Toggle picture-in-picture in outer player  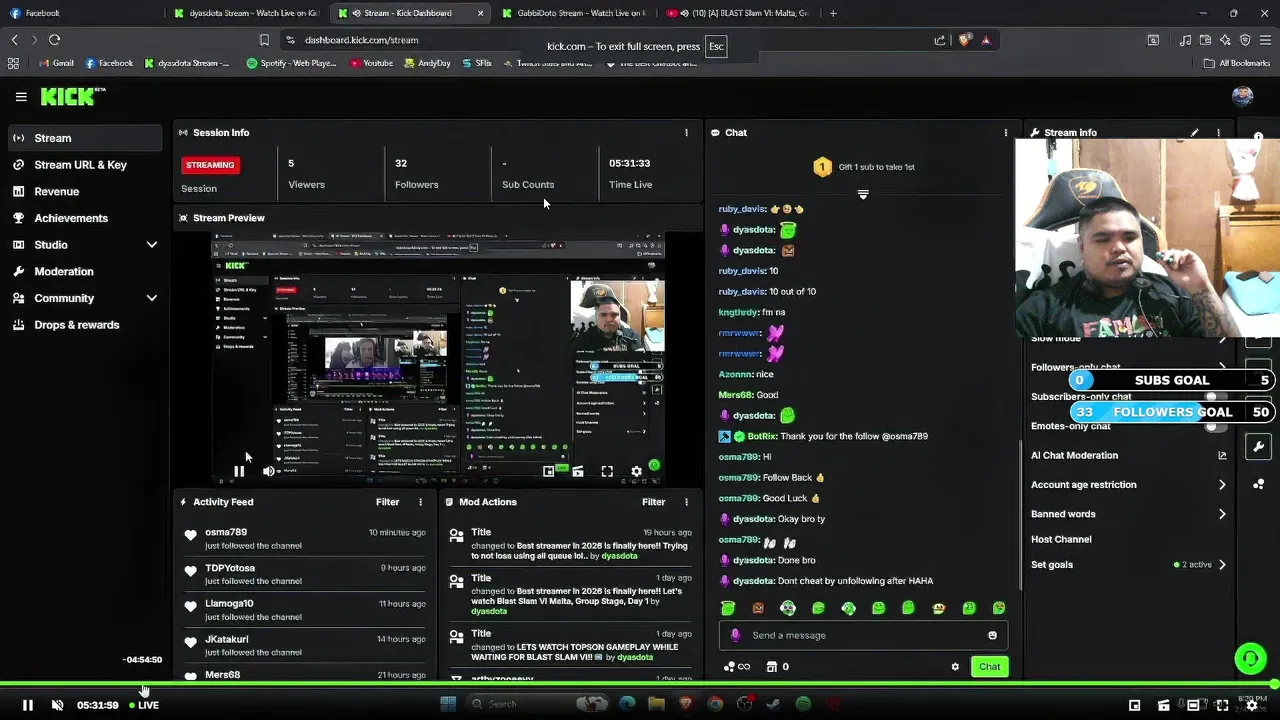[1134, 705]
